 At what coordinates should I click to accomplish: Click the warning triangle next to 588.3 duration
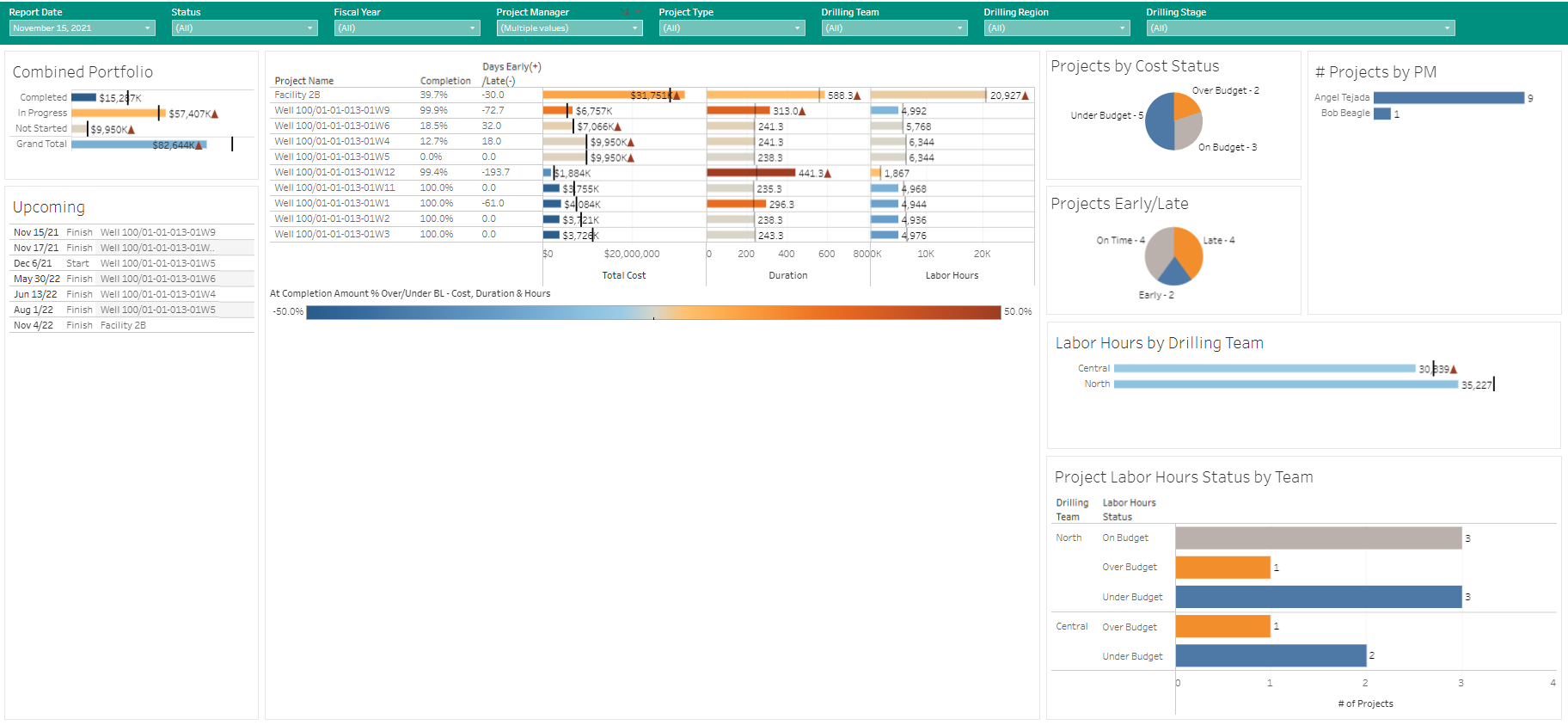857,95
